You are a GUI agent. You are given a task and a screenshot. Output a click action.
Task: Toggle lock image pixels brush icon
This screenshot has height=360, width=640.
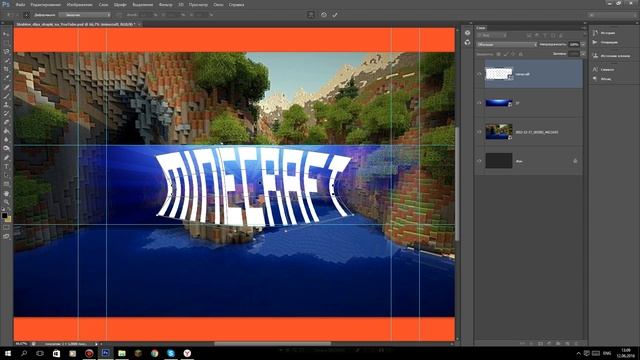506,54
